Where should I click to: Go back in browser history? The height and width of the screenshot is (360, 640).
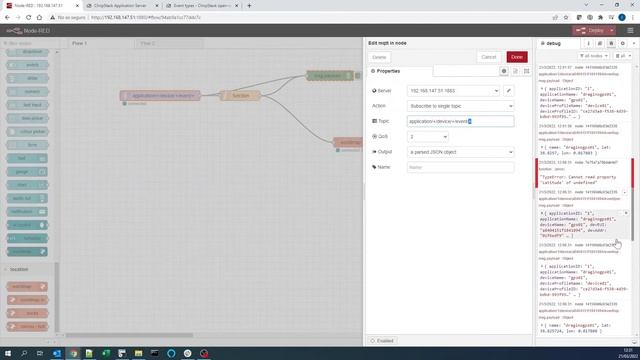pos(7,17)
